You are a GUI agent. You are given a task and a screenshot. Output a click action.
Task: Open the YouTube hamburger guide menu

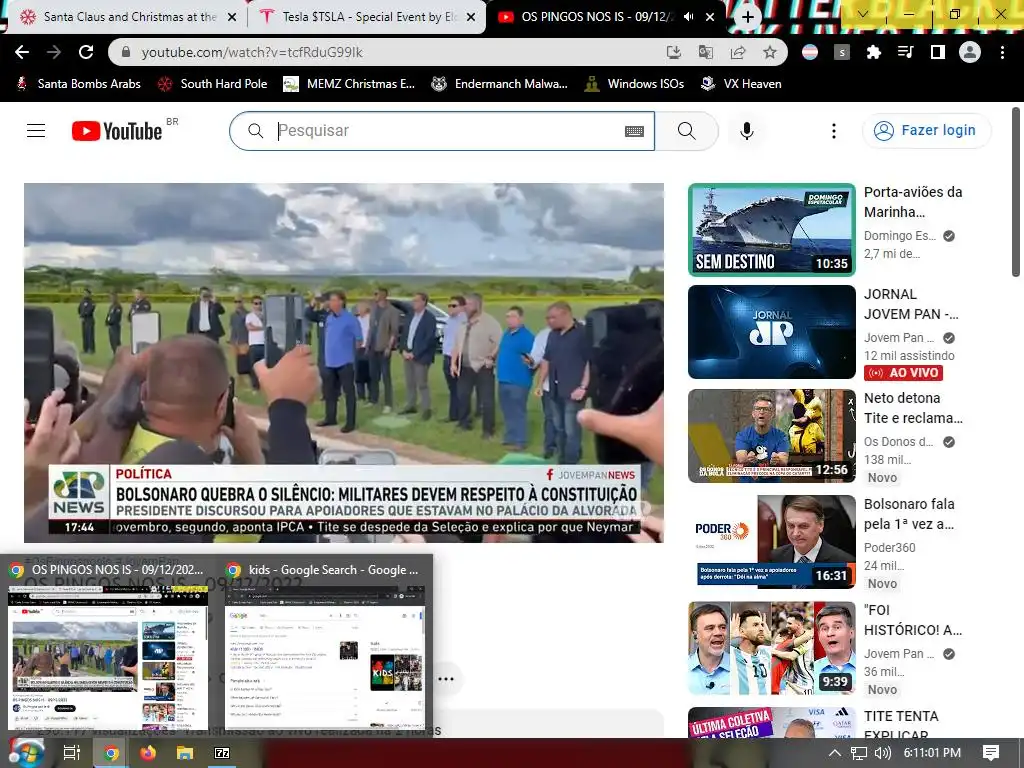click(x=36, y=131)
